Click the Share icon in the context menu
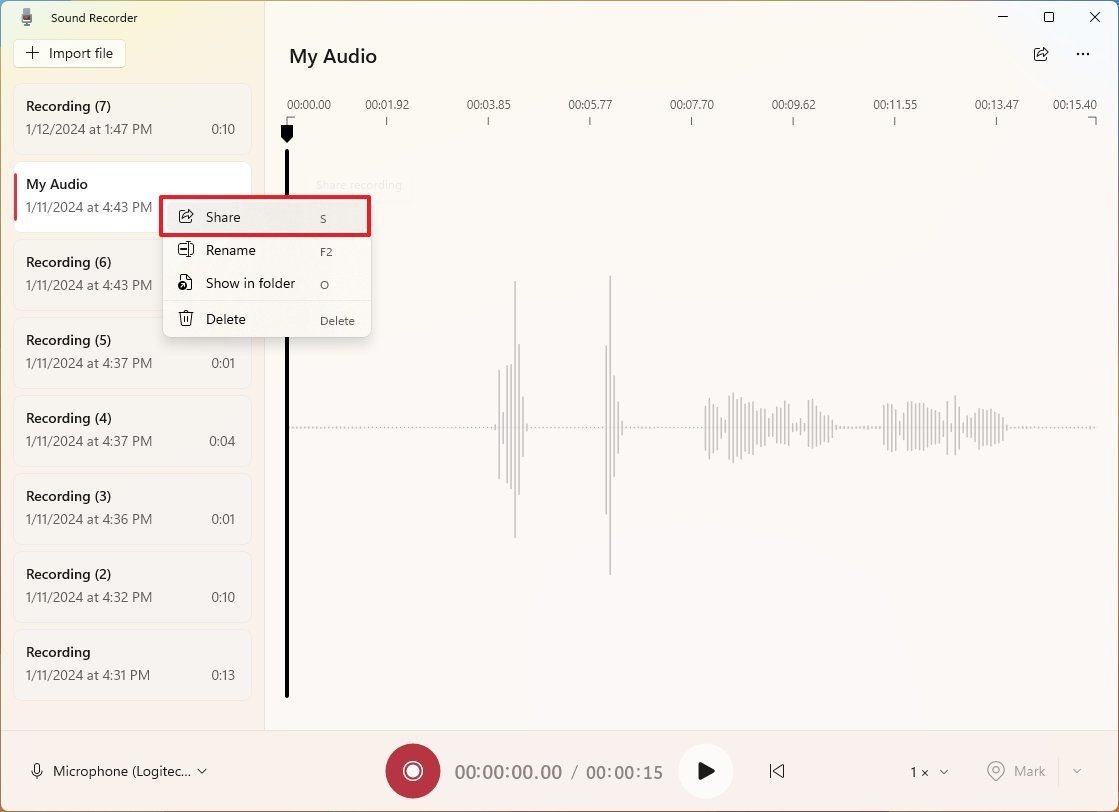The height and width of the screenshot is (812, 1119). [x=186, y=216]
